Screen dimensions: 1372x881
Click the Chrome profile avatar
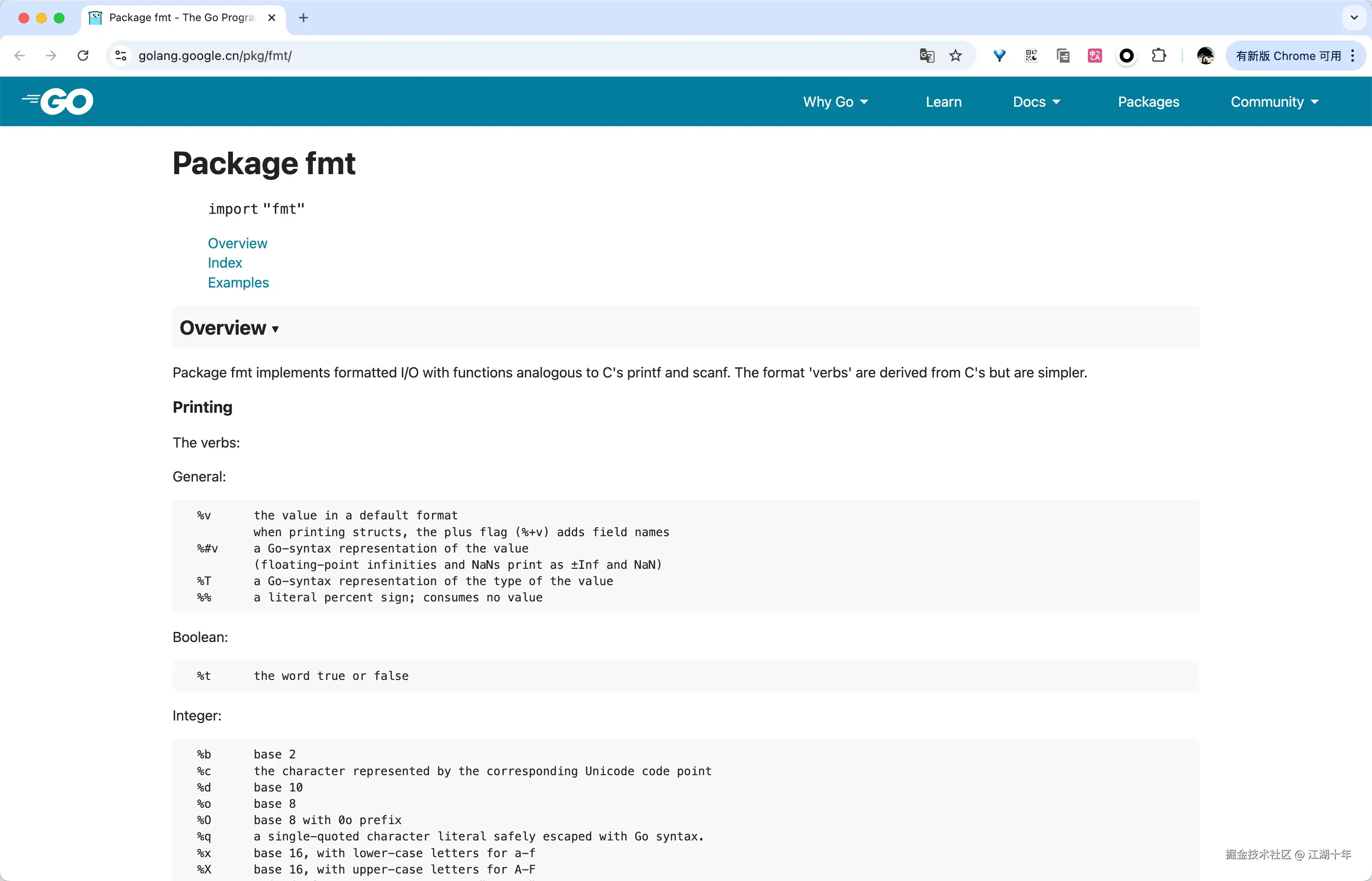click(1205, 56)
